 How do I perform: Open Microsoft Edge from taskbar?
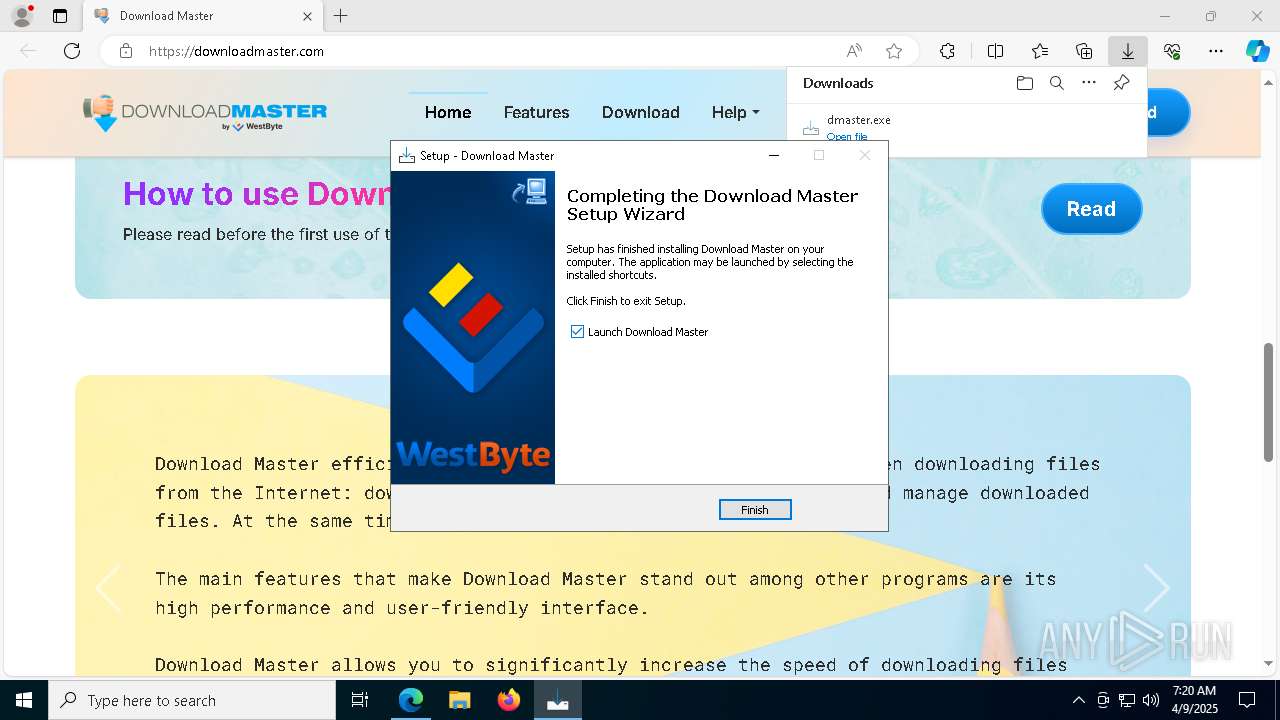tap(411, 700)
